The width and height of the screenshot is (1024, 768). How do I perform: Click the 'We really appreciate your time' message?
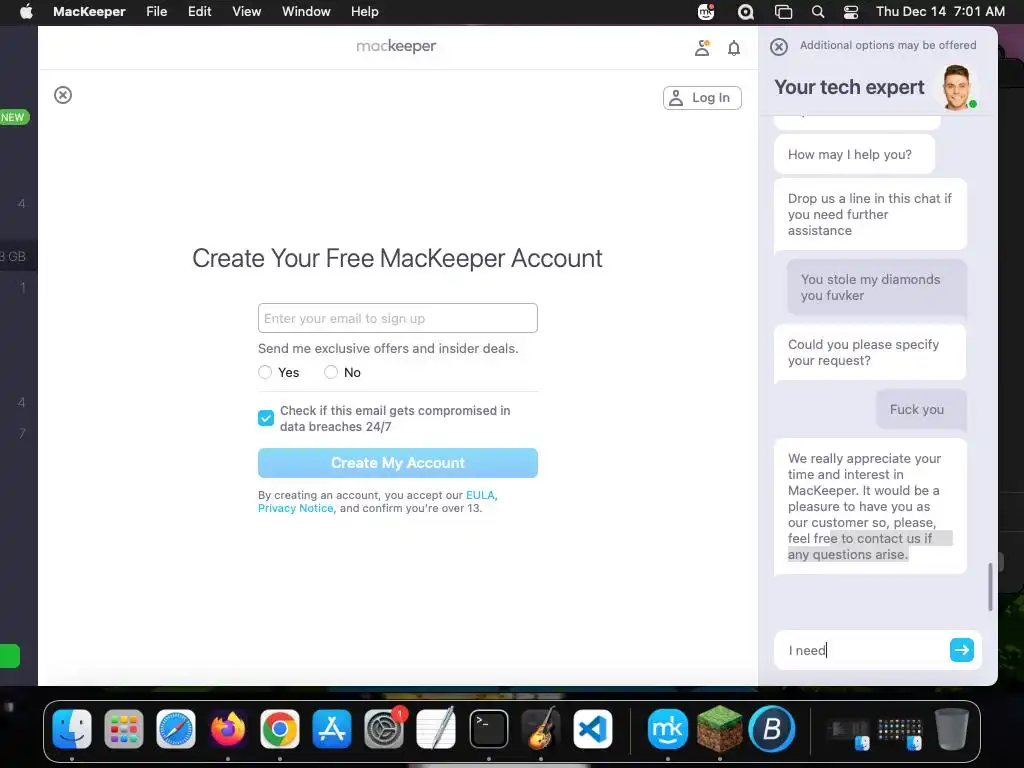[870, 507]
